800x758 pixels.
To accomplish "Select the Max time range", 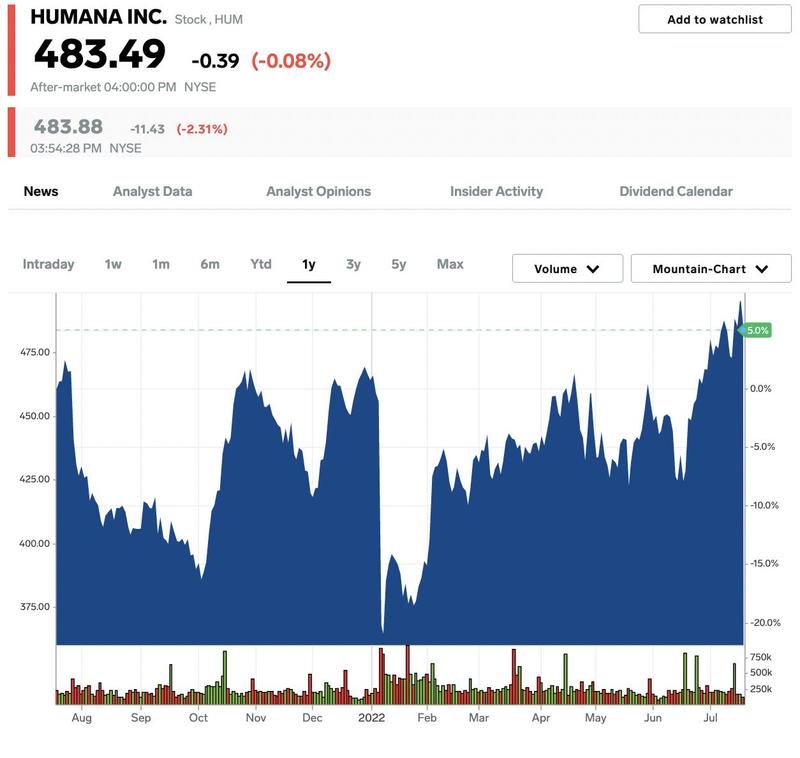I will (x=450, y=264).
